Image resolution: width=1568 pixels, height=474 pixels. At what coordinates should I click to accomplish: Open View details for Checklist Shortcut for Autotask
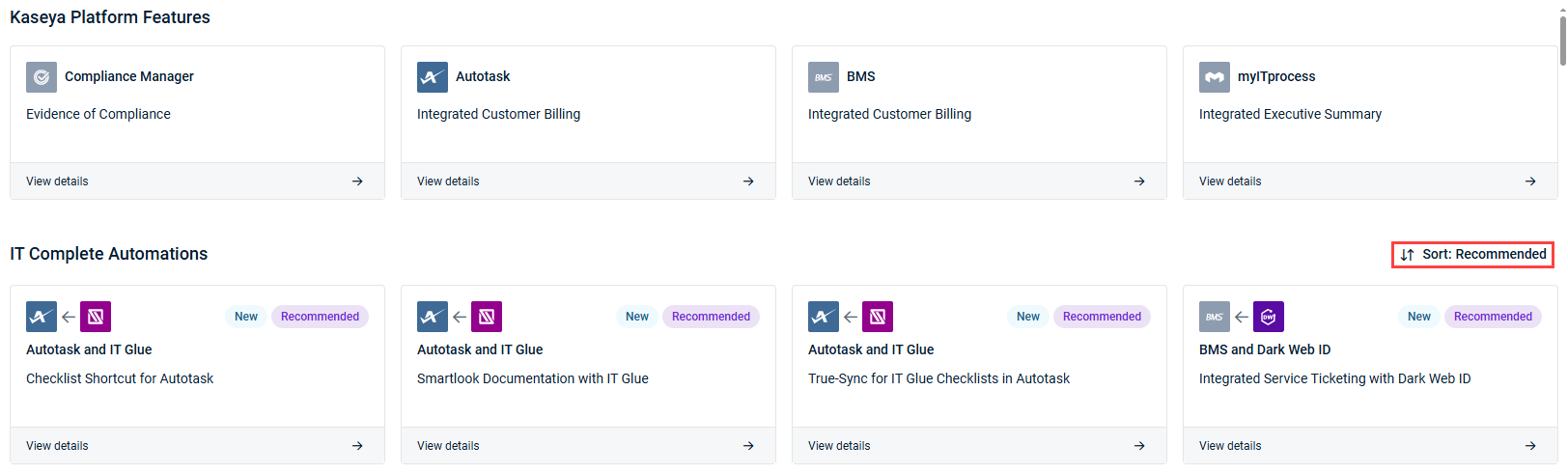tap(197, 446)
